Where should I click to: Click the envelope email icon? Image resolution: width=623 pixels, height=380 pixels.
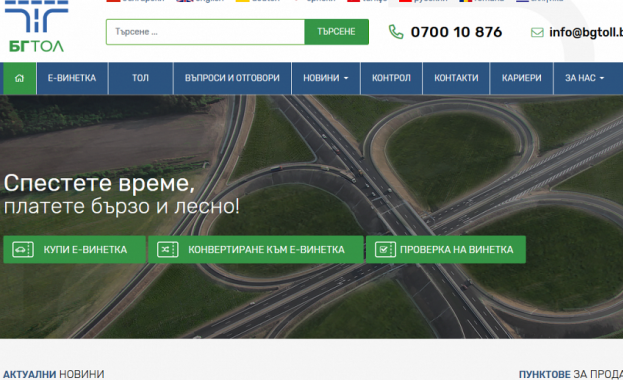pyautogui.click(x=537, y=32)
